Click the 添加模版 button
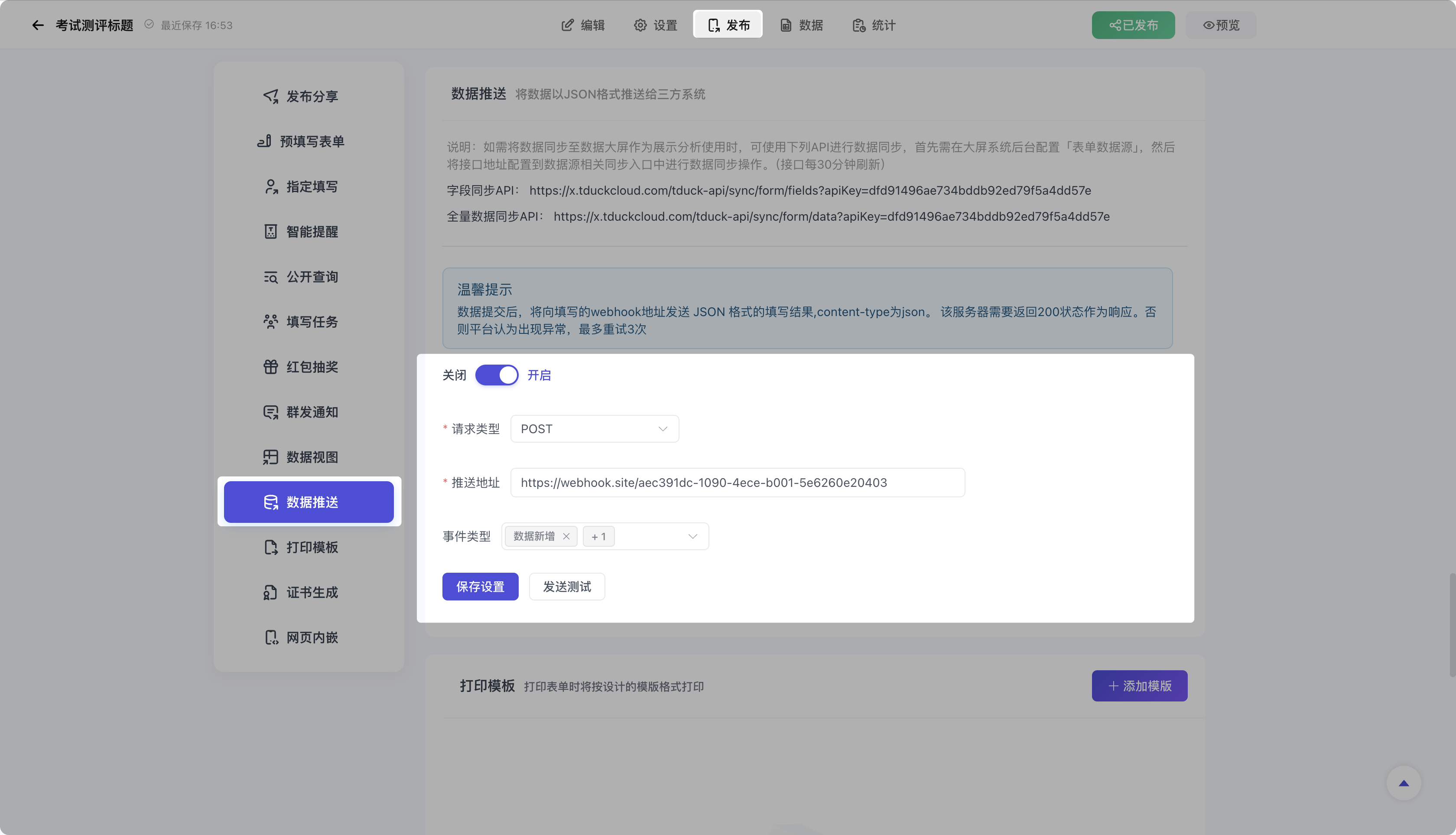Screen dimensions: 1456x835 pos(1140,686)
